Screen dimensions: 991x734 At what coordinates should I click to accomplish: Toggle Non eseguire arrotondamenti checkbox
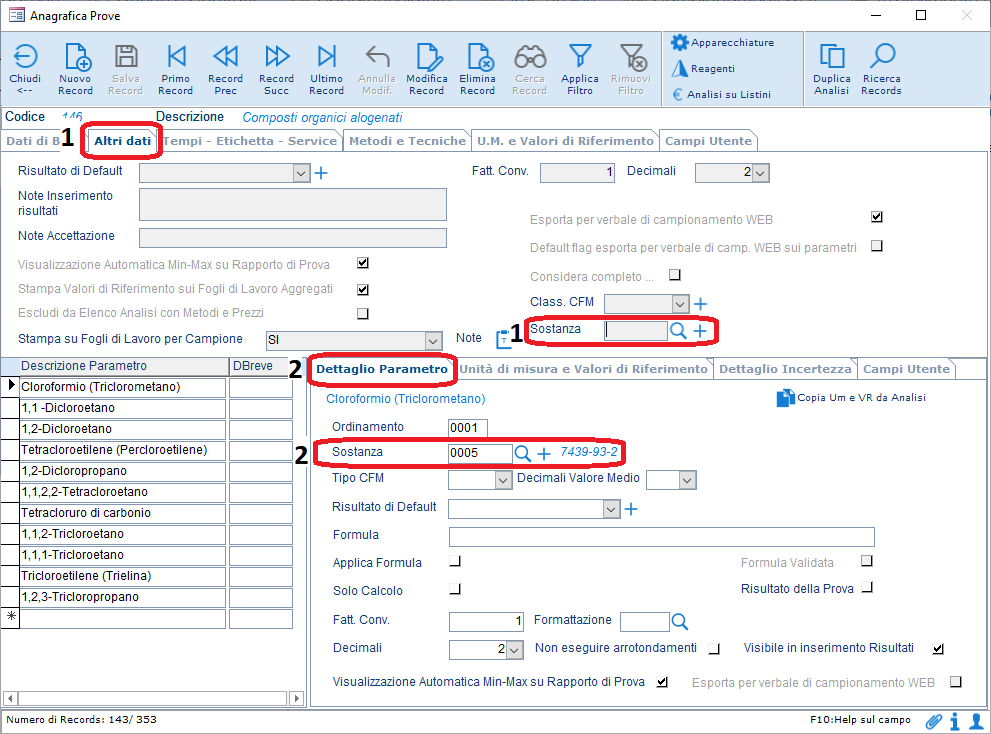point(714,649)
